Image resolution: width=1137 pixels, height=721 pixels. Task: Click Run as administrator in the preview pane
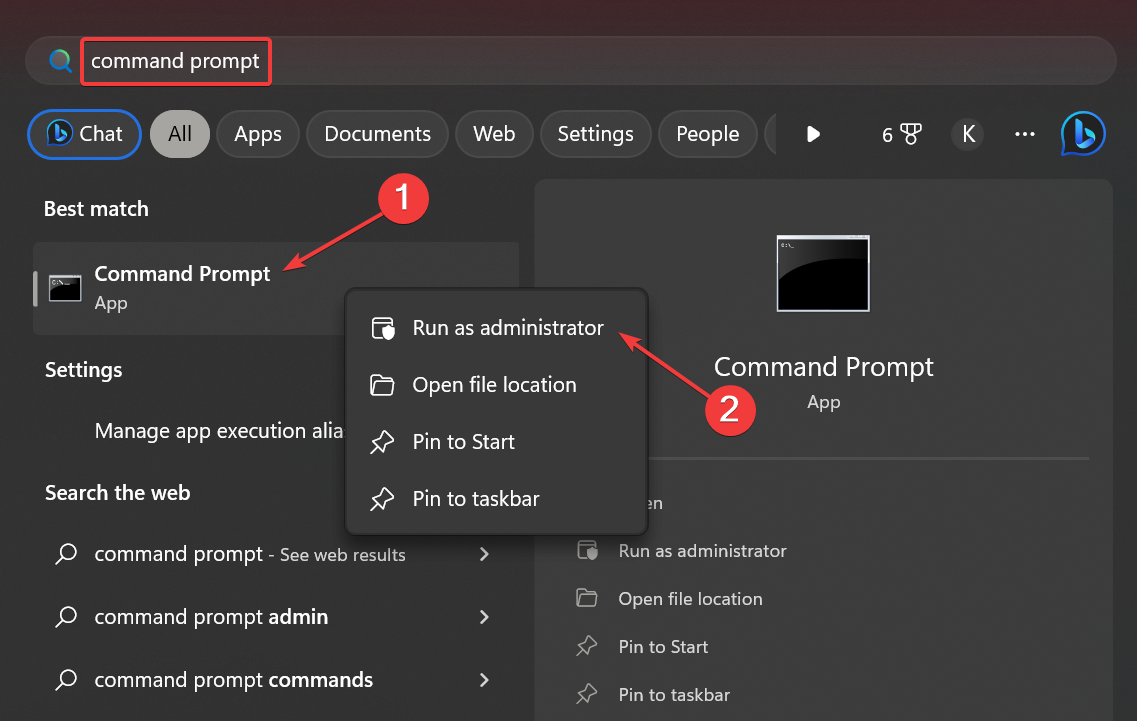pos(702,551)
